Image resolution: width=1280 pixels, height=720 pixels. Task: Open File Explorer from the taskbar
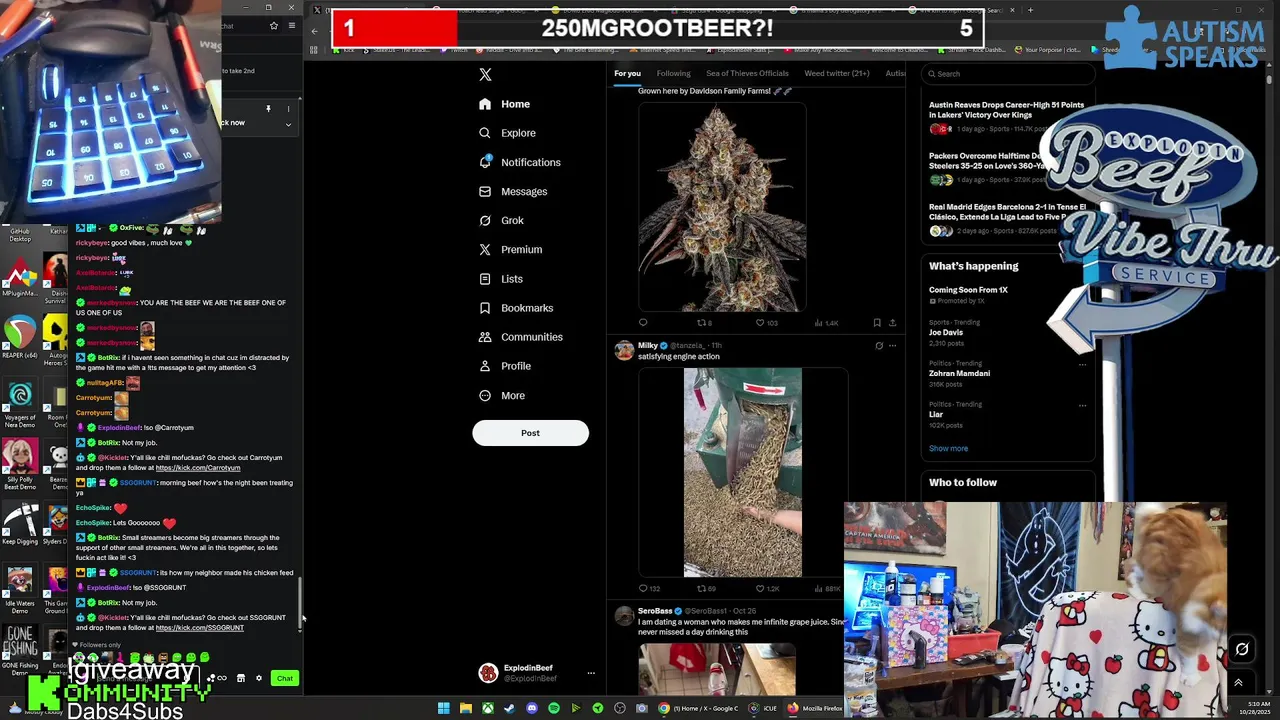465,708
